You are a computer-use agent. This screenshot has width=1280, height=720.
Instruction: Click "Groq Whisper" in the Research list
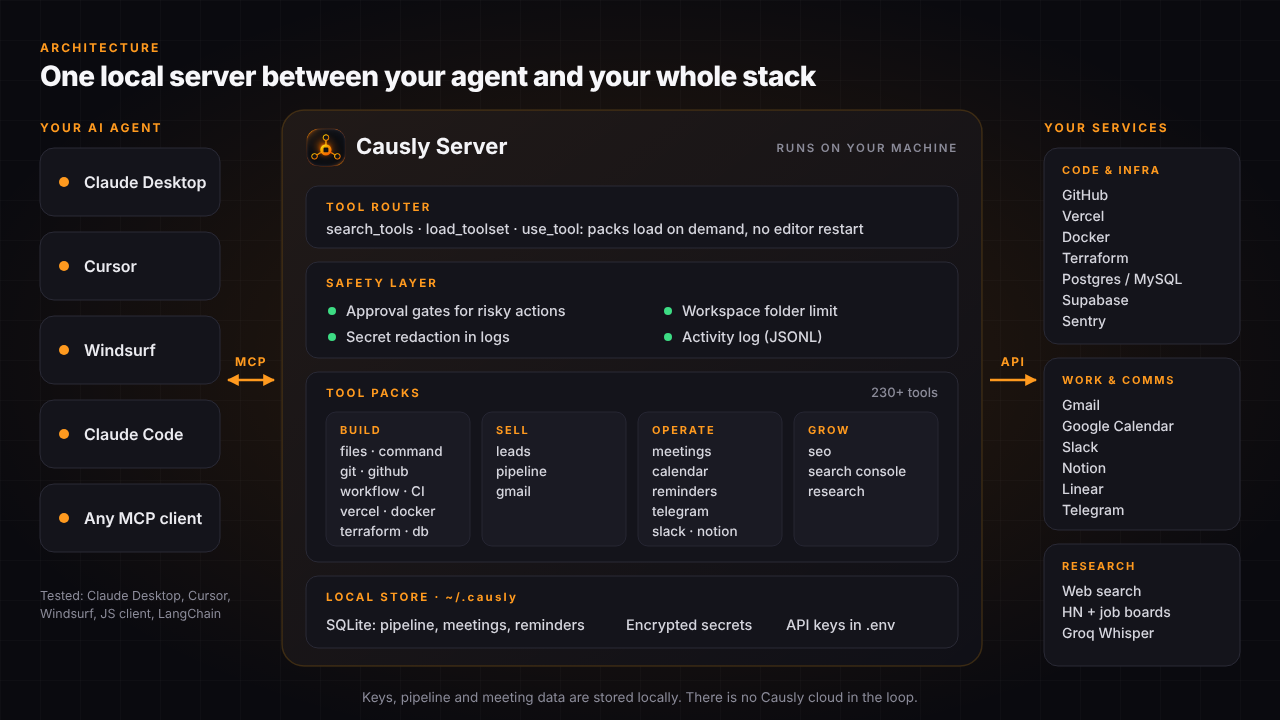coord(1108,633)
